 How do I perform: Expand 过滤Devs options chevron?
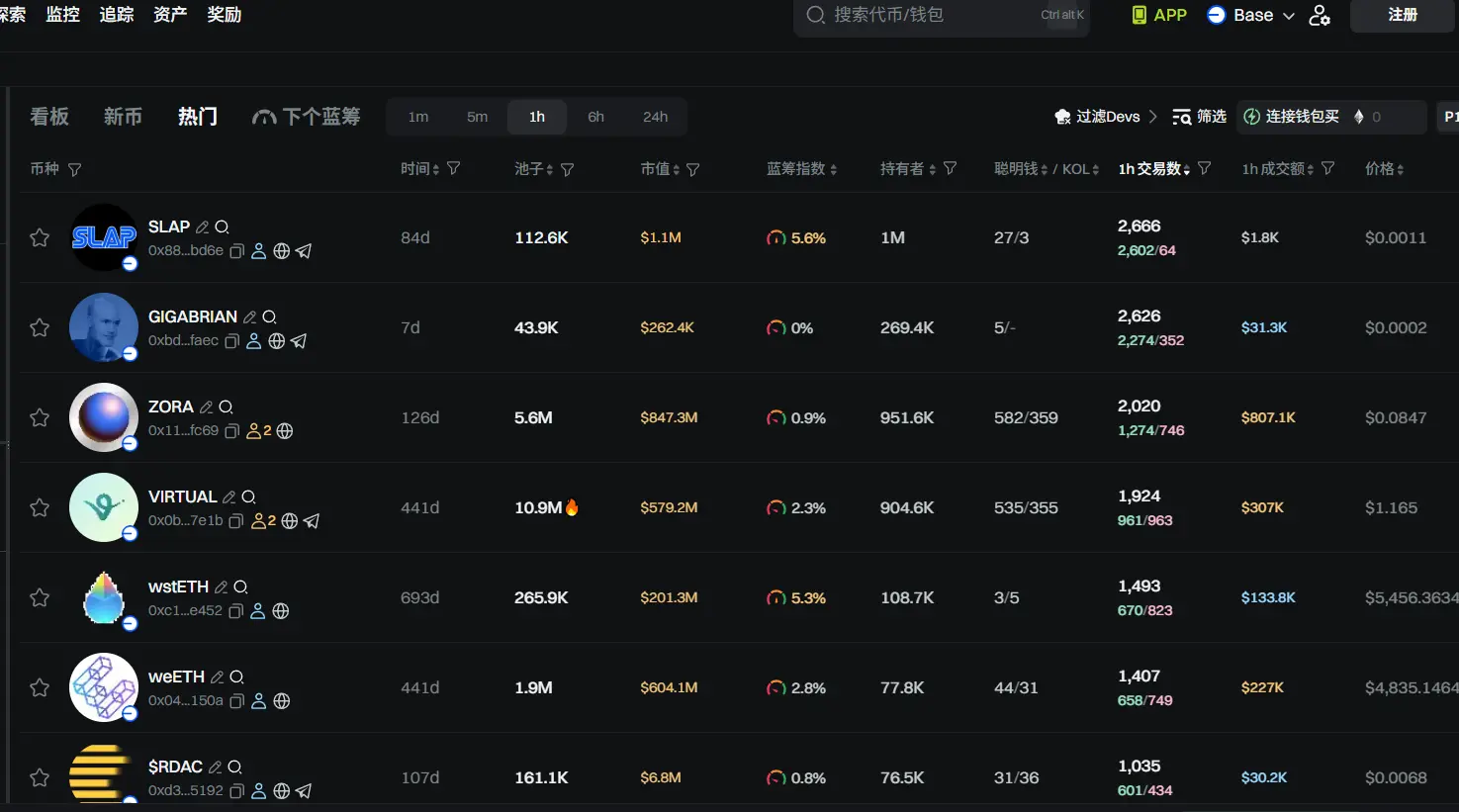tap(1152, 117)
